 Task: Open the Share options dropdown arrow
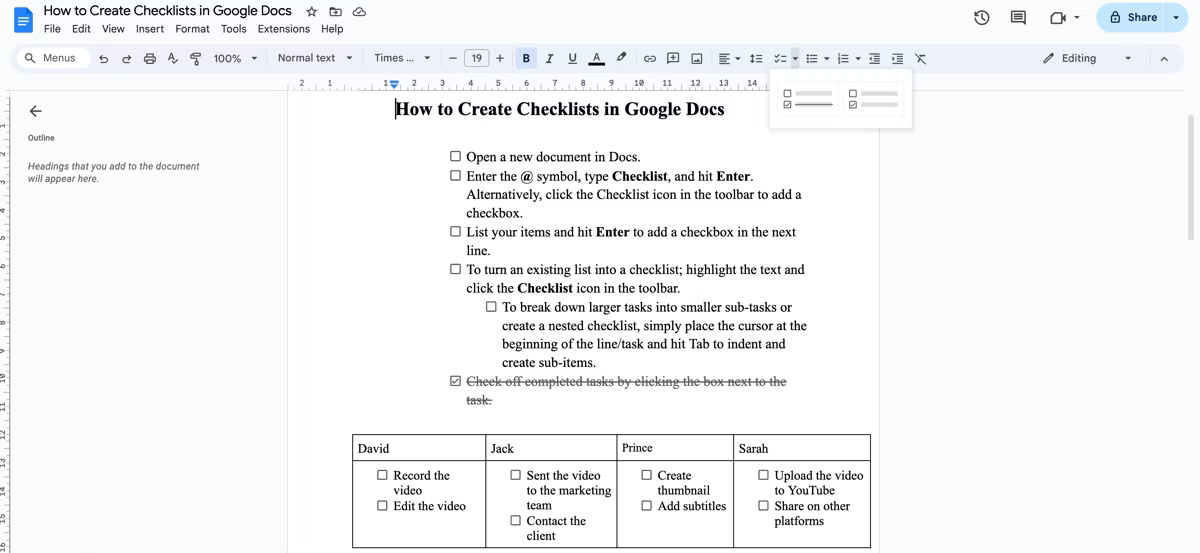pyautogui.click(x=1176, y=17)
